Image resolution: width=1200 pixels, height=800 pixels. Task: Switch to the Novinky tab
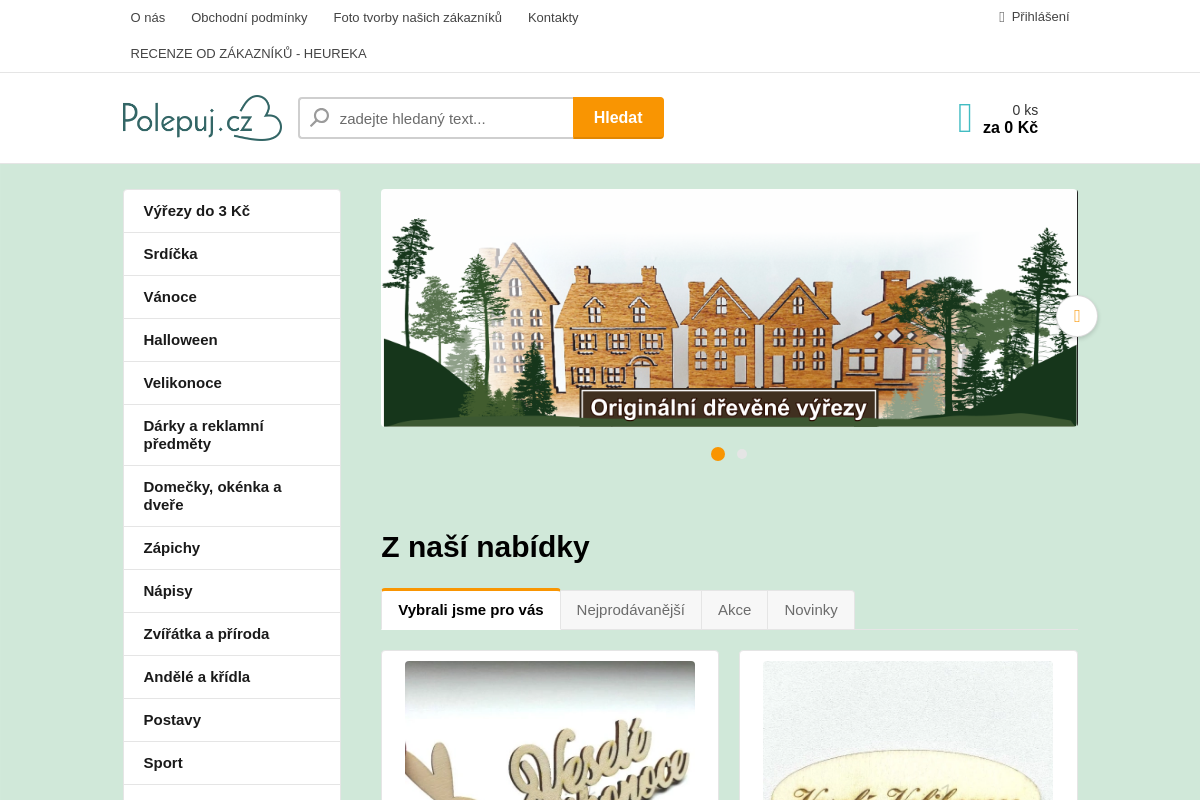[x=811, y=610]
